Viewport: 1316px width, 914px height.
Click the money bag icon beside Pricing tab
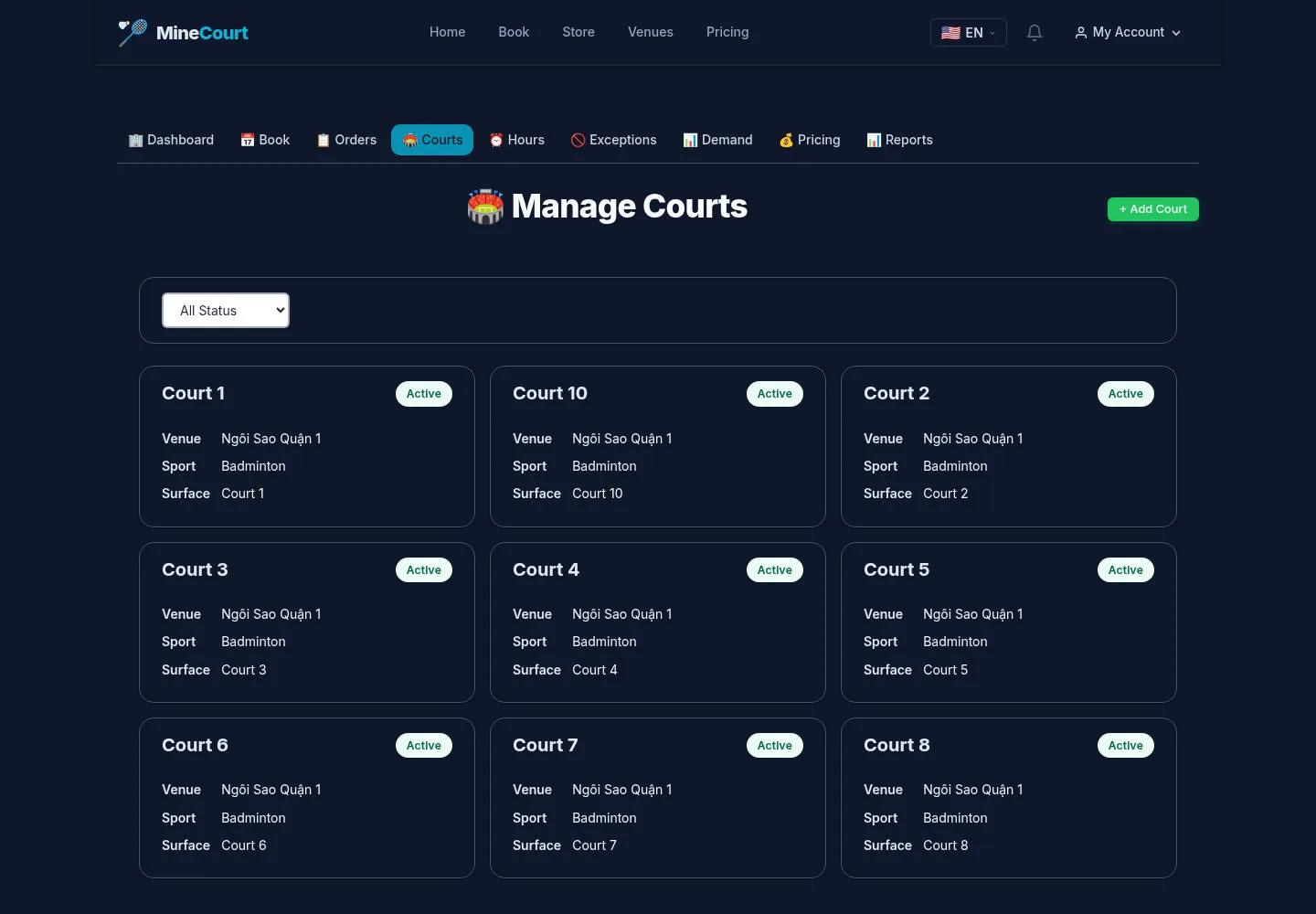point(786,140)
